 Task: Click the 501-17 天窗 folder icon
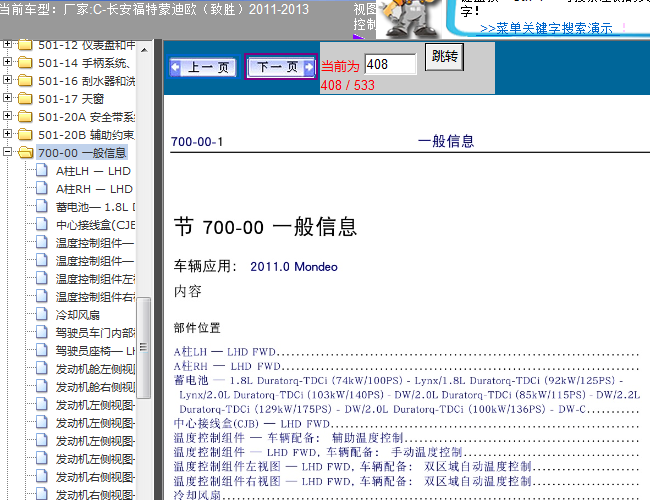tap(25, 99)
